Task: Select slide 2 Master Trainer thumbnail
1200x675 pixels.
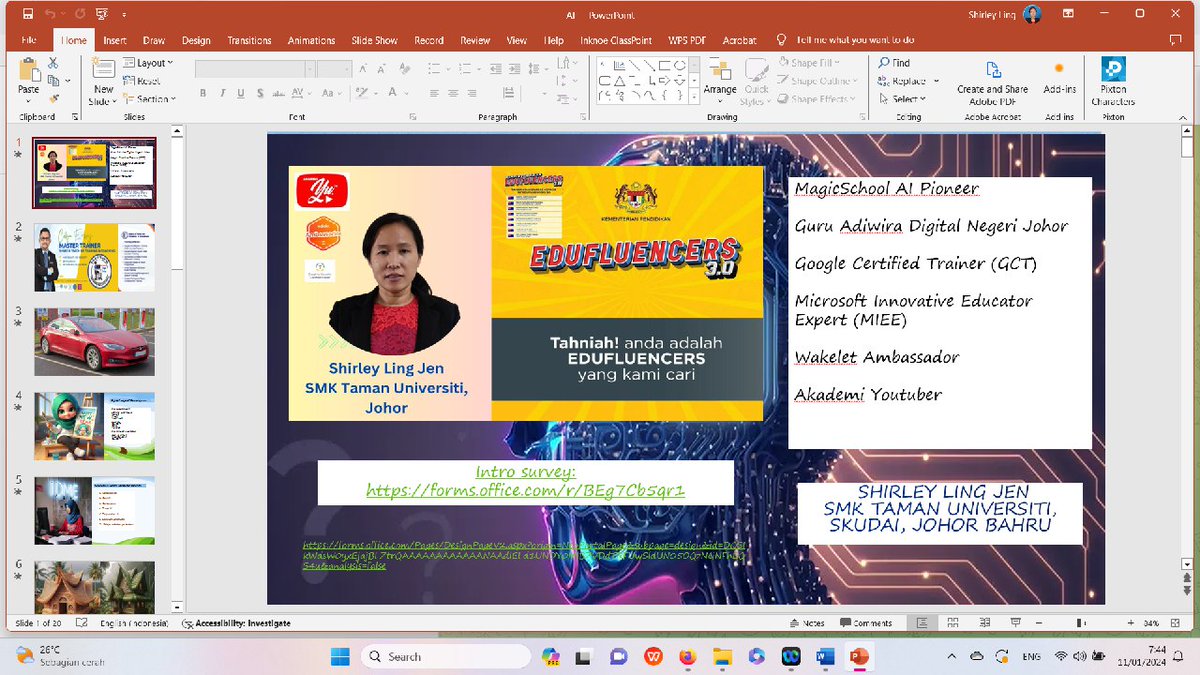Action: click(x=95, y=257)
